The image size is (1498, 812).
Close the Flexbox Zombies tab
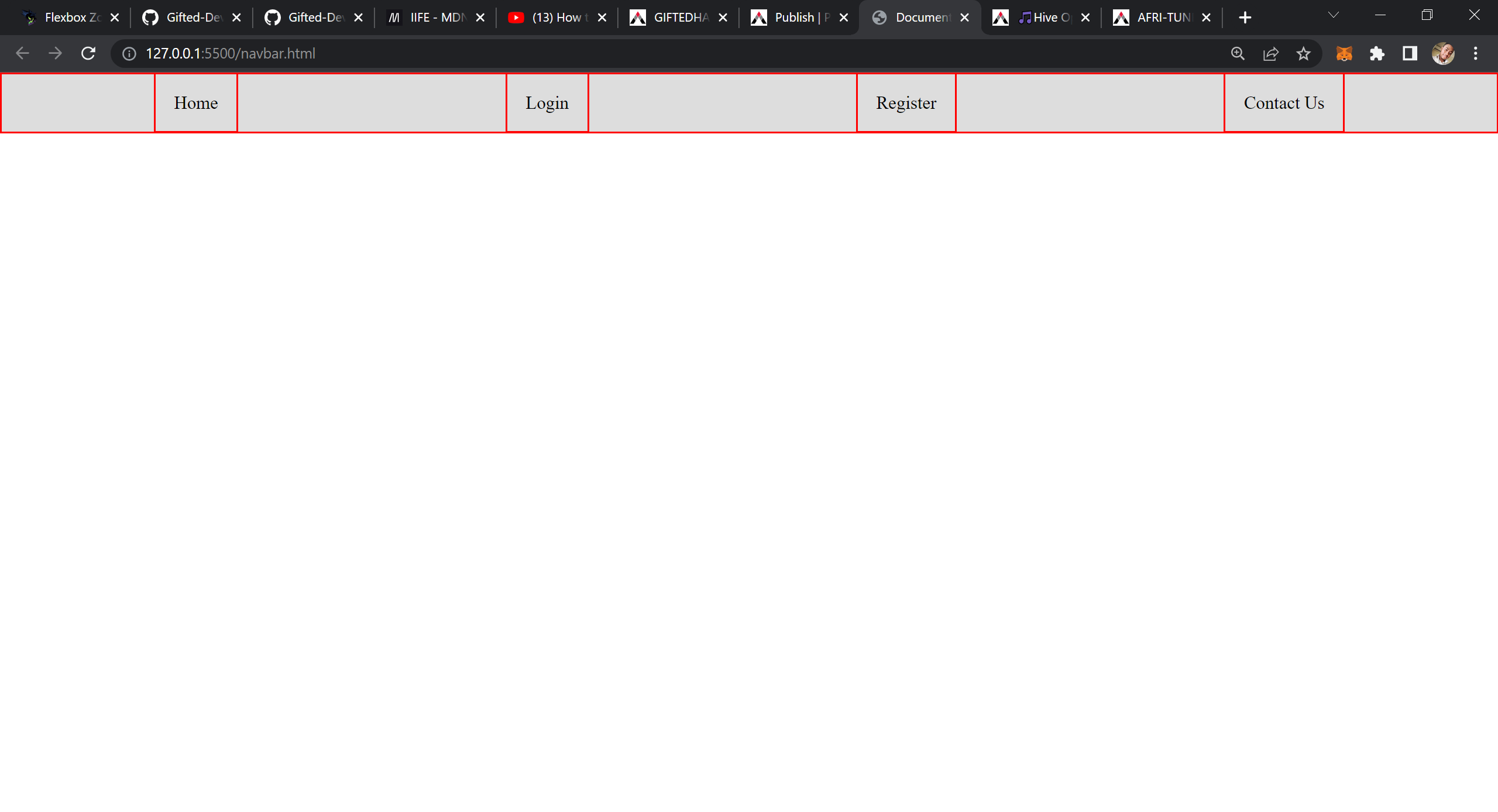point(115,18)
